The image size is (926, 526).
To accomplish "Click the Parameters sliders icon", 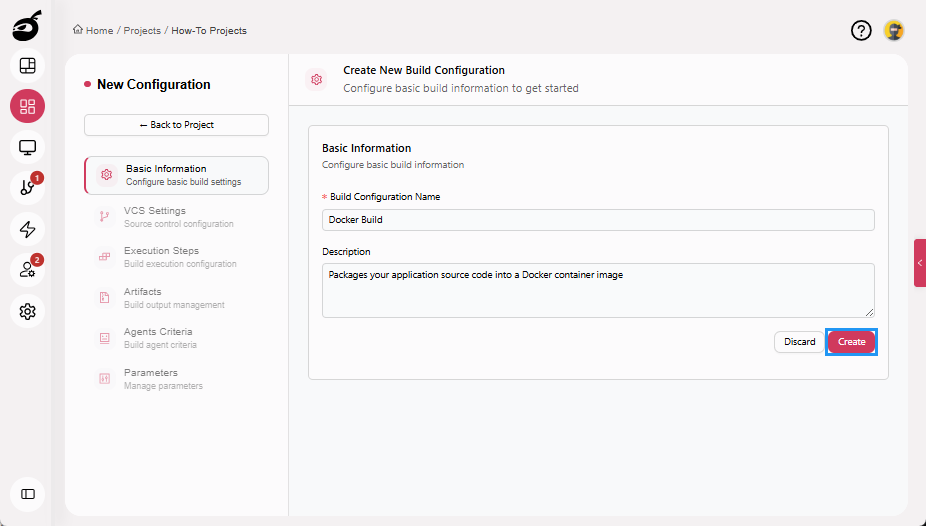I will click(105, 378).
